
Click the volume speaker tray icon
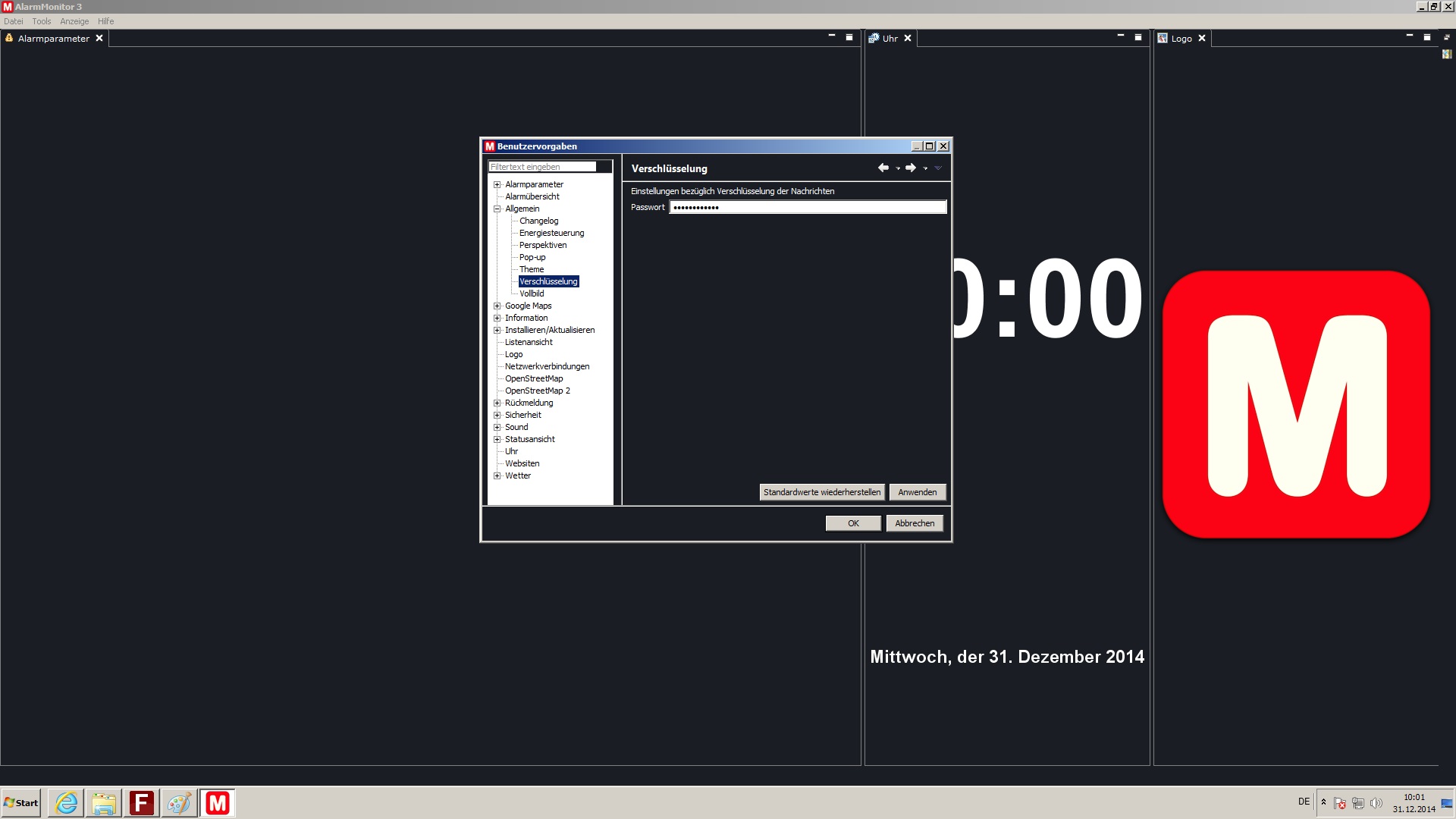pos(1376,803)
